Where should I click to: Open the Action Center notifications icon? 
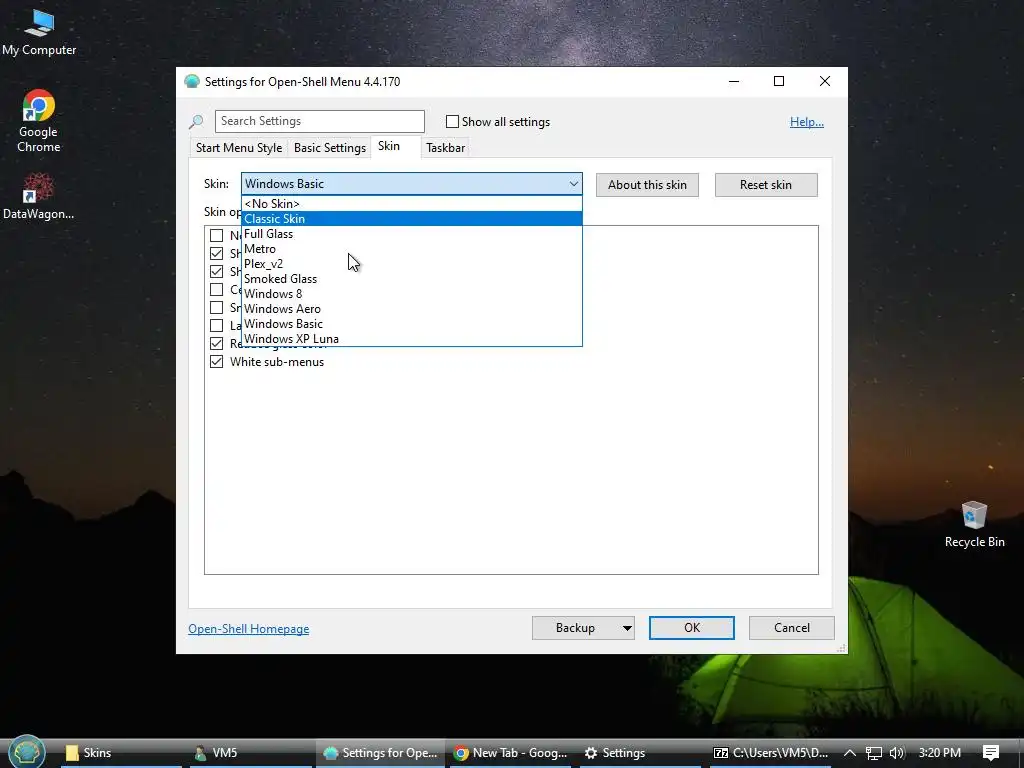[x=991, y=753]
